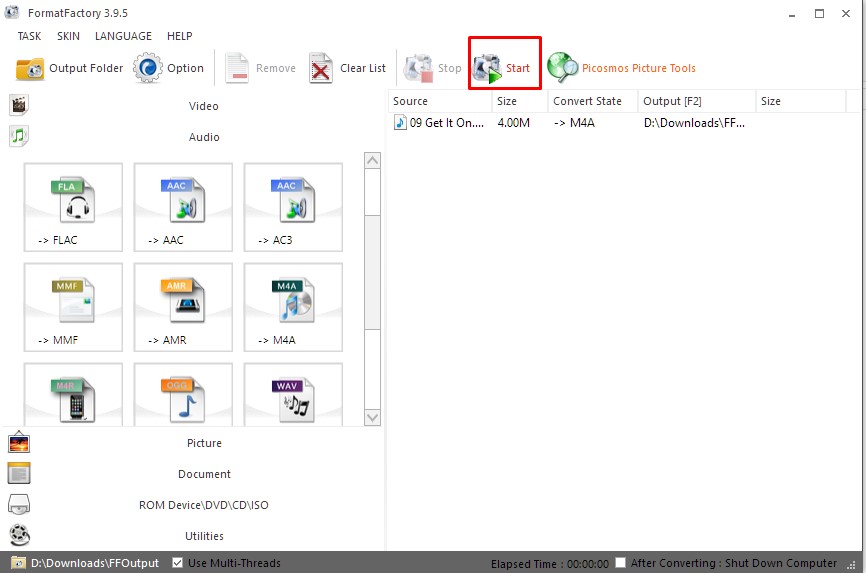Sort by the first Size column header

pos(520,101)
